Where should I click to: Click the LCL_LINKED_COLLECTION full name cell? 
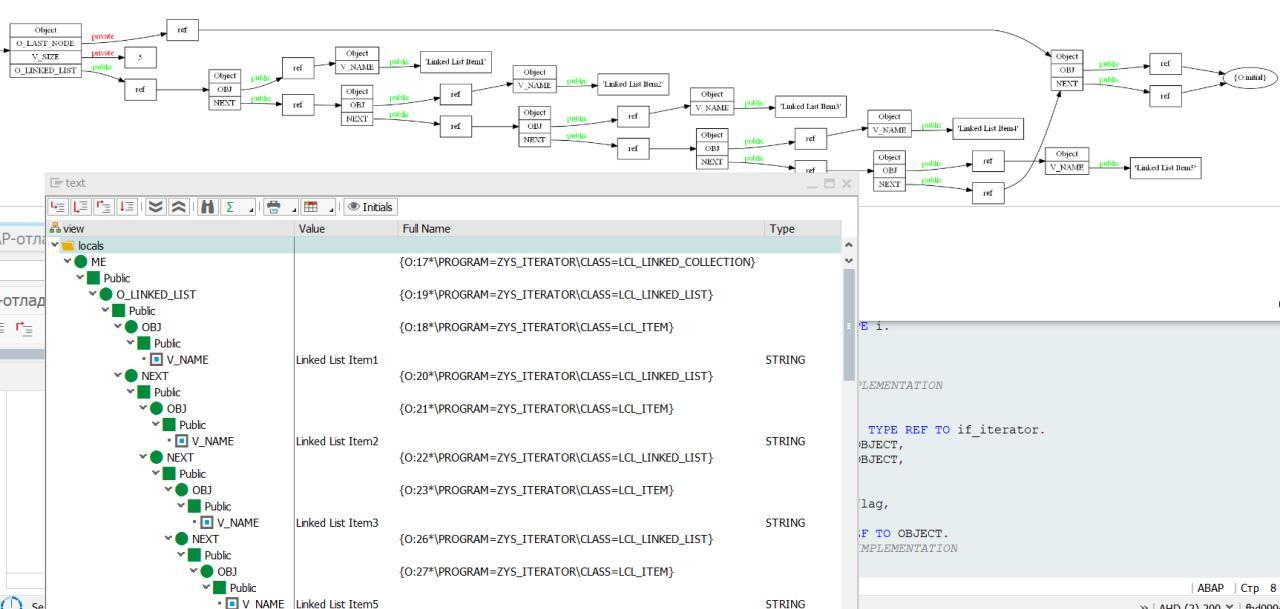pos(578,262)
